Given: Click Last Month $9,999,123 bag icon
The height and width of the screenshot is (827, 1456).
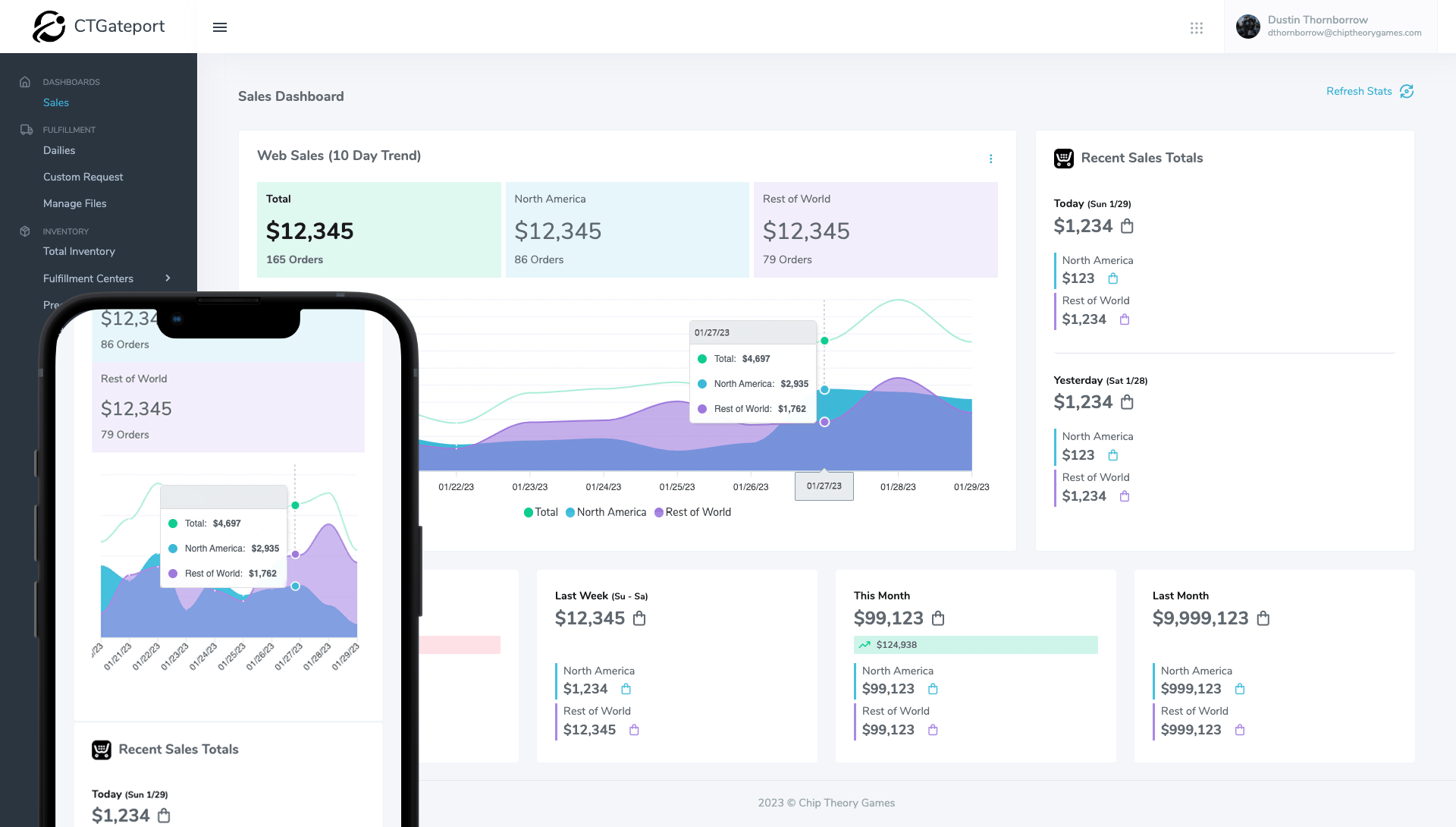Looking at the screenshot, I should (x=1263, y=618).
